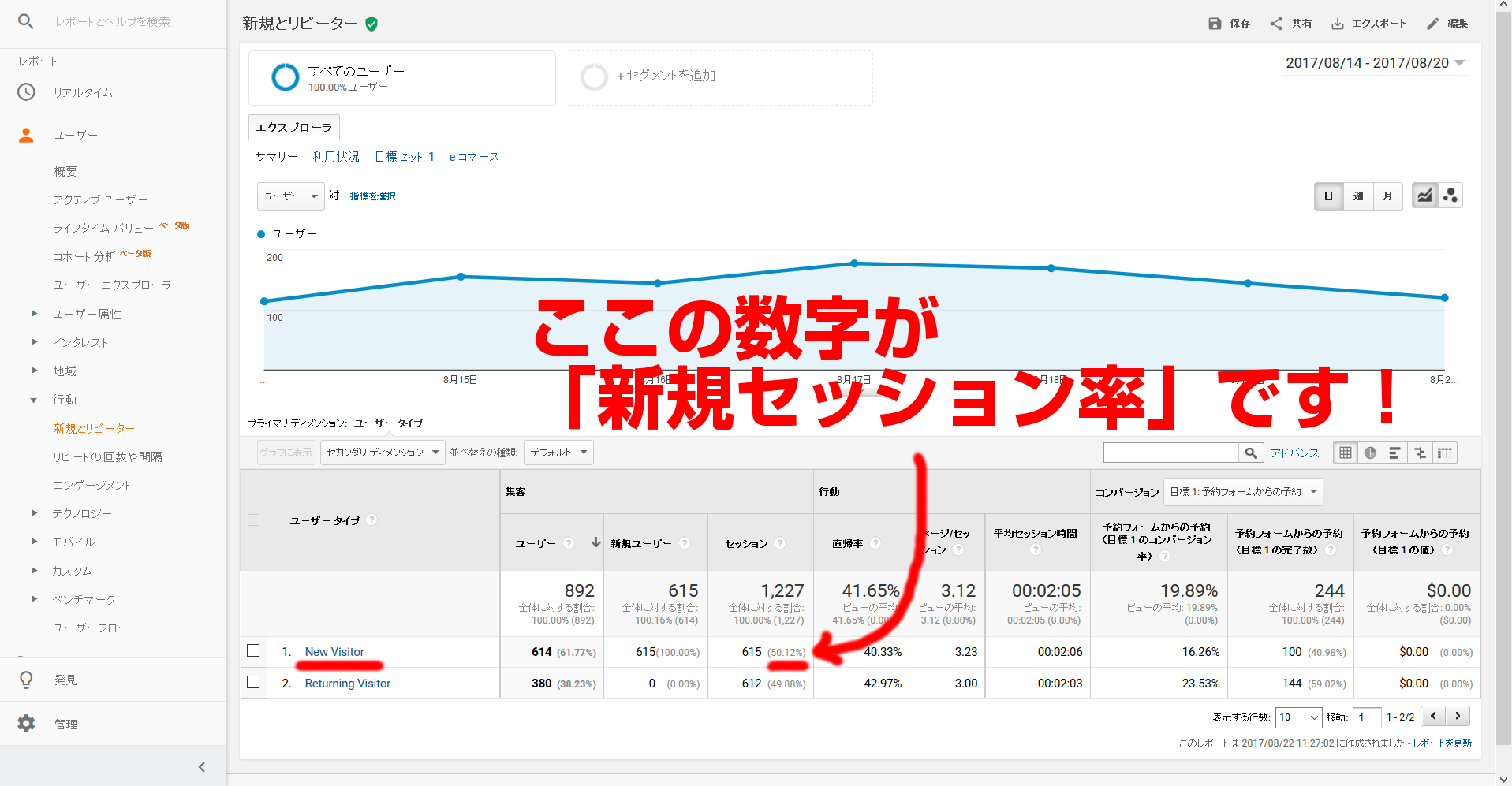Viewport: 1512px width, 786px height.
Task: Toggle chart granularity to 週 (week)
Action: 1358,196
